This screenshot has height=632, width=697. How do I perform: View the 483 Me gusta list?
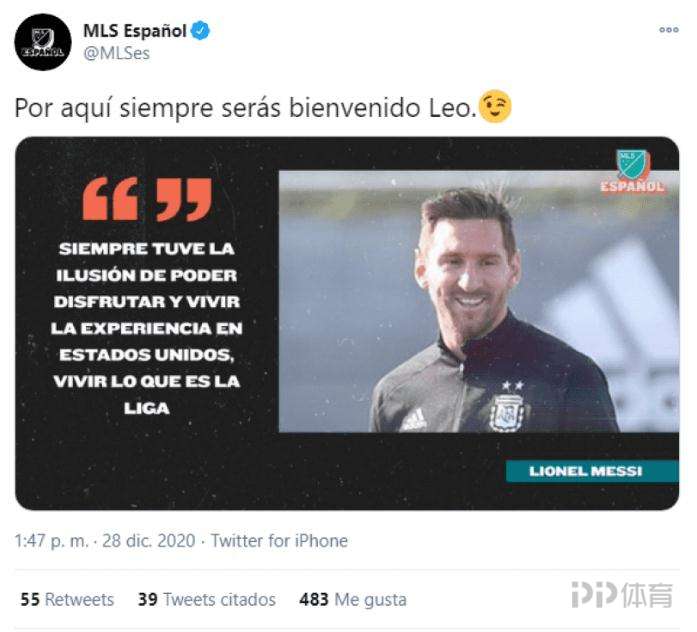pos(353,600)
